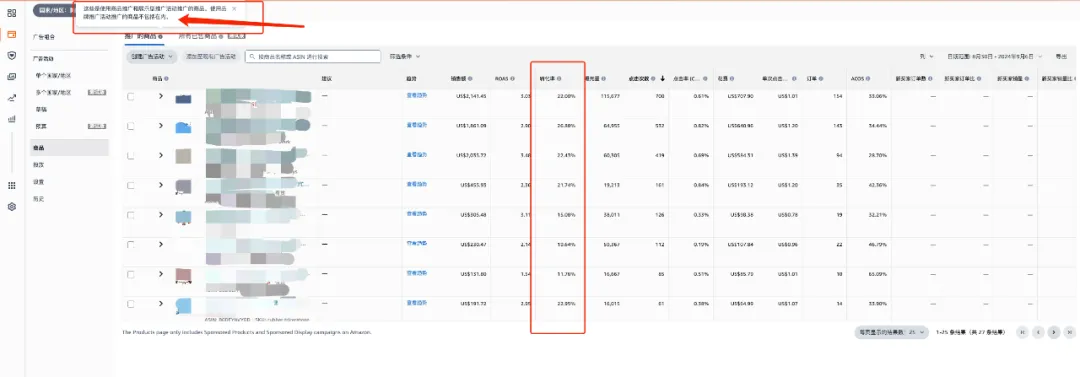The height and width of the screenshot is (377, 1080).
Task: Tick the checkbox for the US$1,861.09 row
Action: (131, 125)
